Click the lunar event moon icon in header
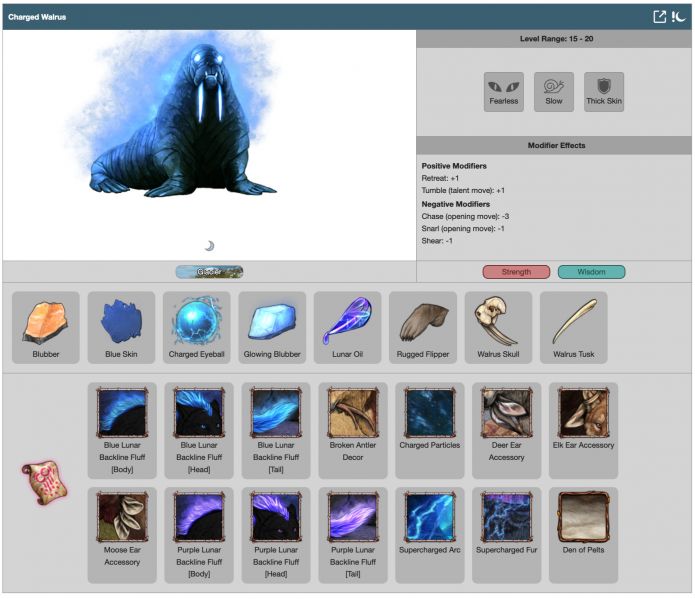The width and height of the screenshot is (695, 599). click(x=679, y=16)
